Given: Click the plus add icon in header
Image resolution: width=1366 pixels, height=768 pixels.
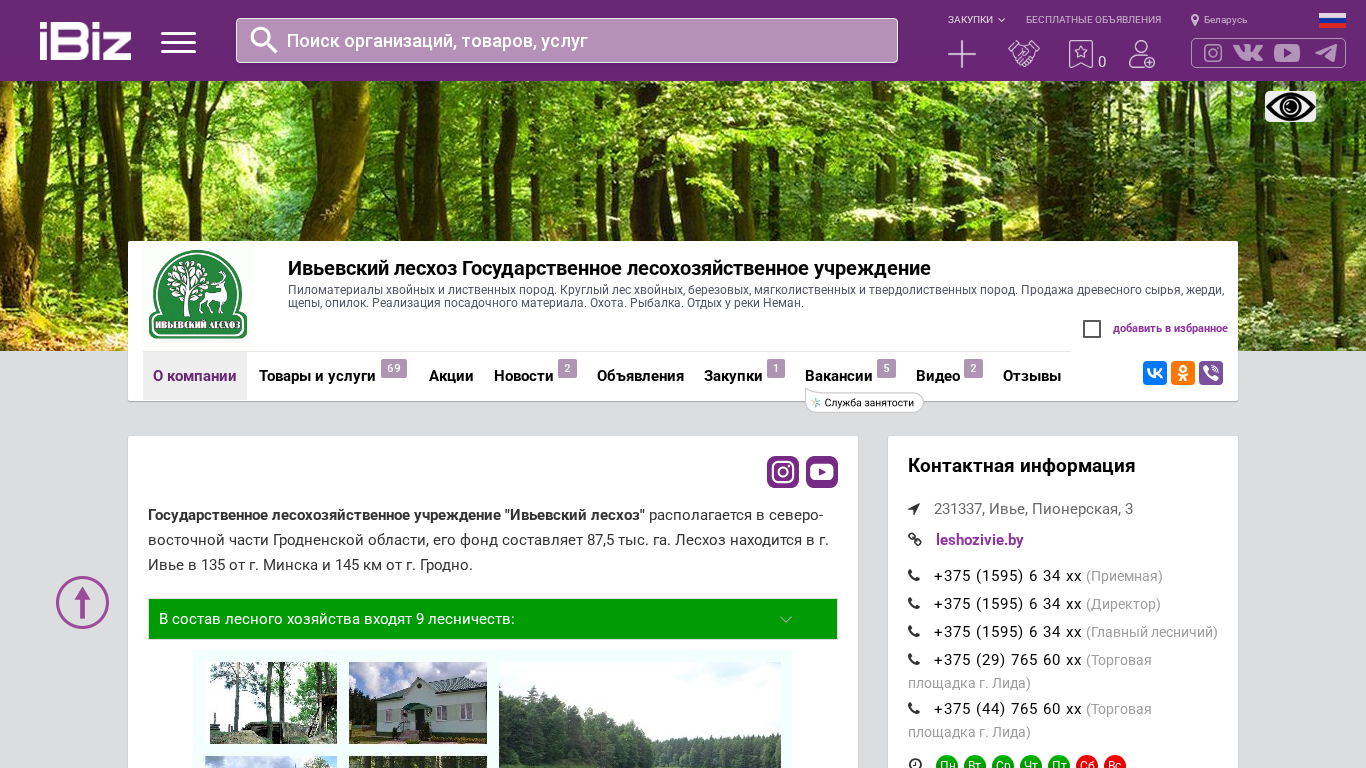Looking at the screenshot, I should [x=961, y=54].
